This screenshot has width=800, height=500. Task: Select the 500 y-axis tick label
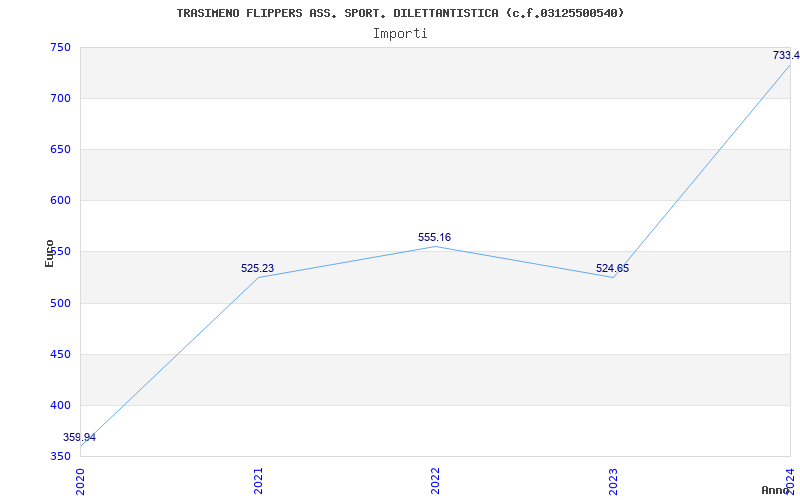(59, 303)
